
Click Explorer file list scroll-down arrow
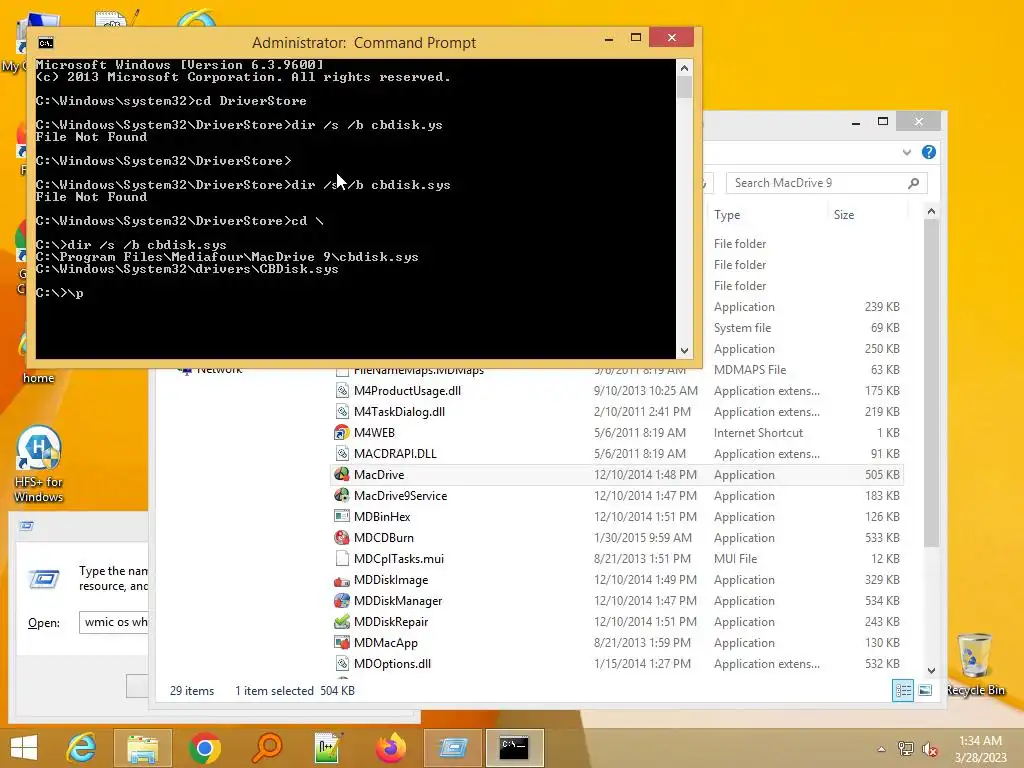coord(931,671)
